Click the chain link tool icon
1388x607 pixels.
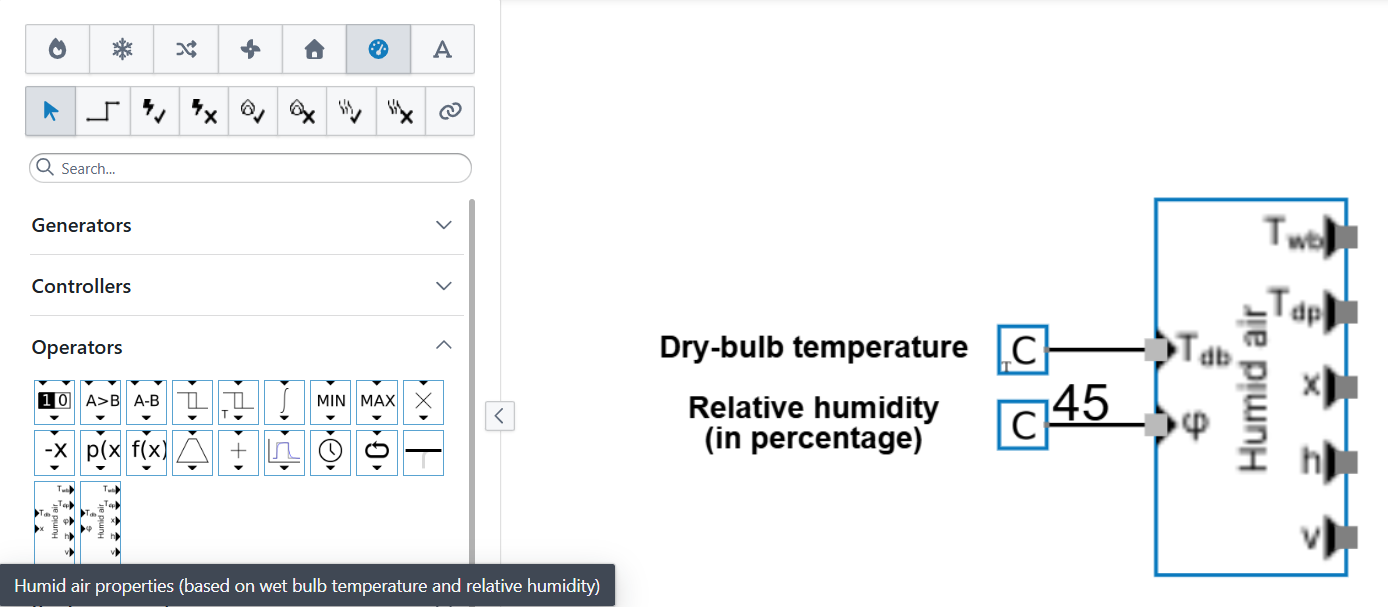(x=450, y=111)
